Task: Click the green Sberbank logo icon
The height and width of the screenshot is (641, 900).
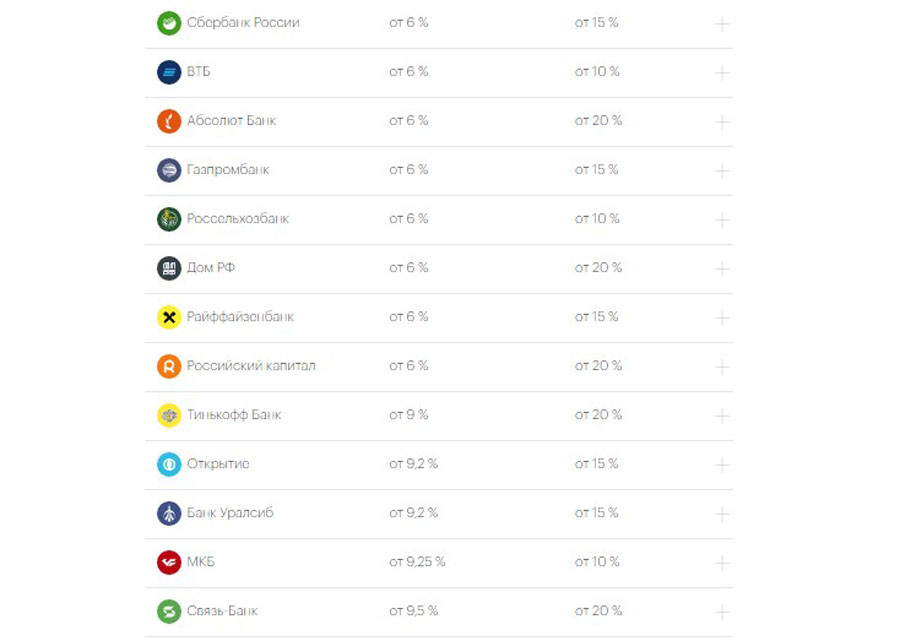Action: coord(169,23)
